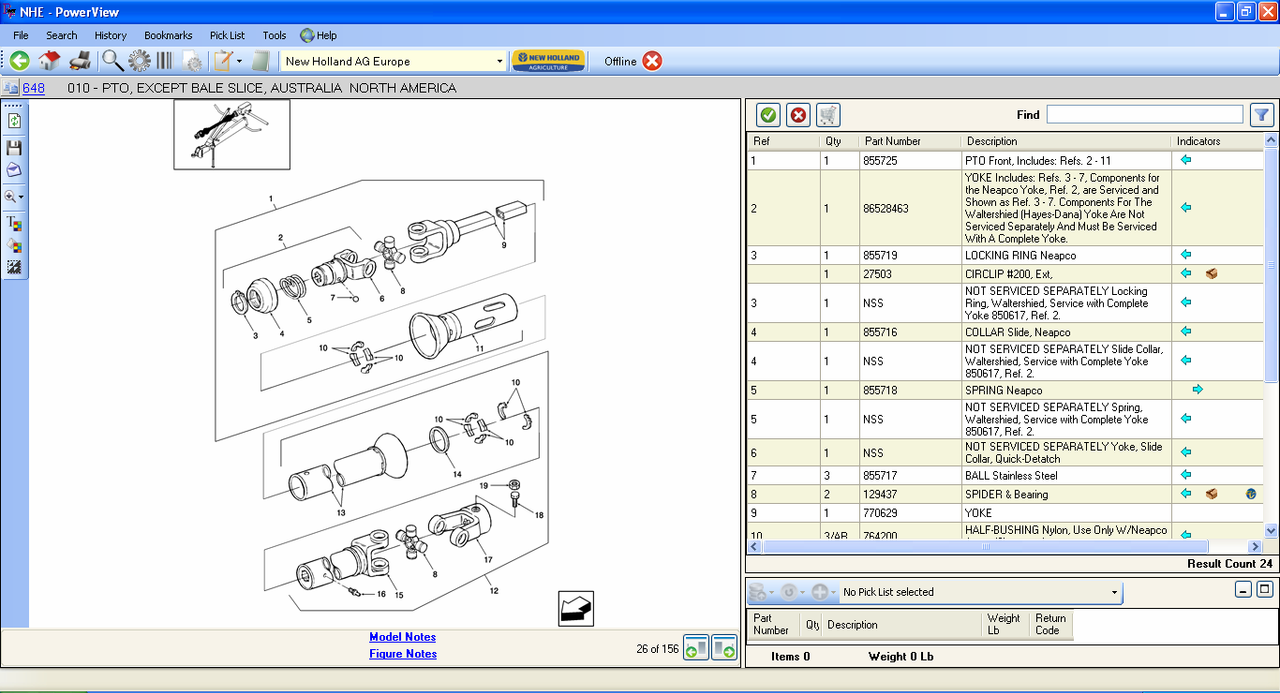Screen dimensions: 1280x693
Task: Click the gear parts toolbar icon
Action: point(139,61)
